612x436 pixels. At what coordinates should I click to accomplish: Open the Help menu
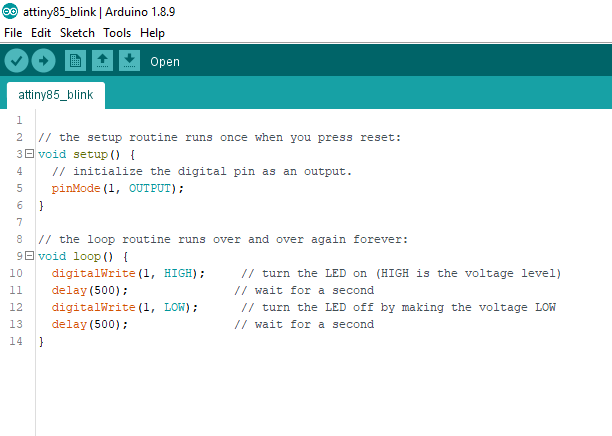(x=152, y=33)
